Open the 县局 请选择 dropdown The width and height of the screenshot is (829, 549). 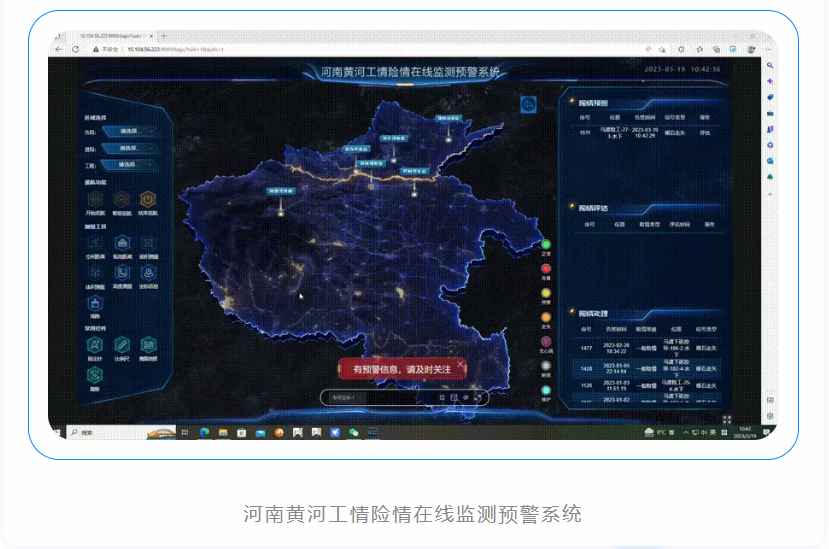pyautogui.click(x=130, y=149)
